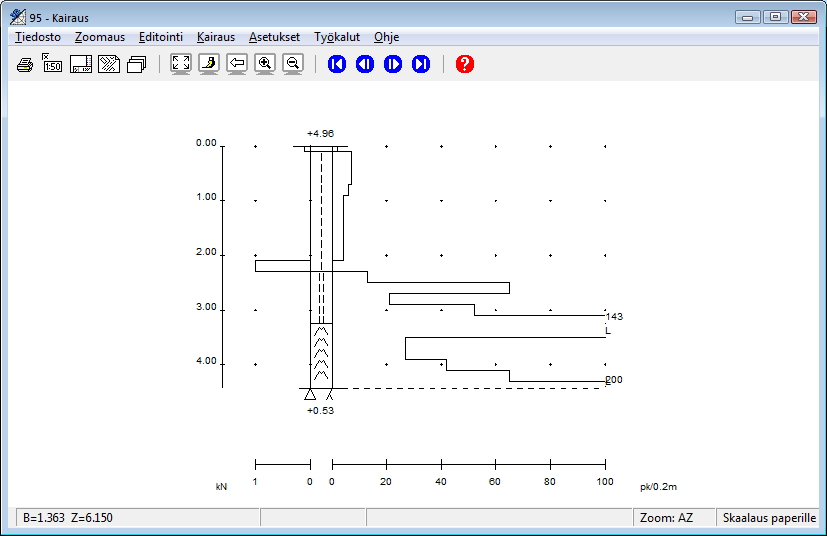827x536 pixels.
Task: Minimize the Kairaus window
Action: (747, 17)
